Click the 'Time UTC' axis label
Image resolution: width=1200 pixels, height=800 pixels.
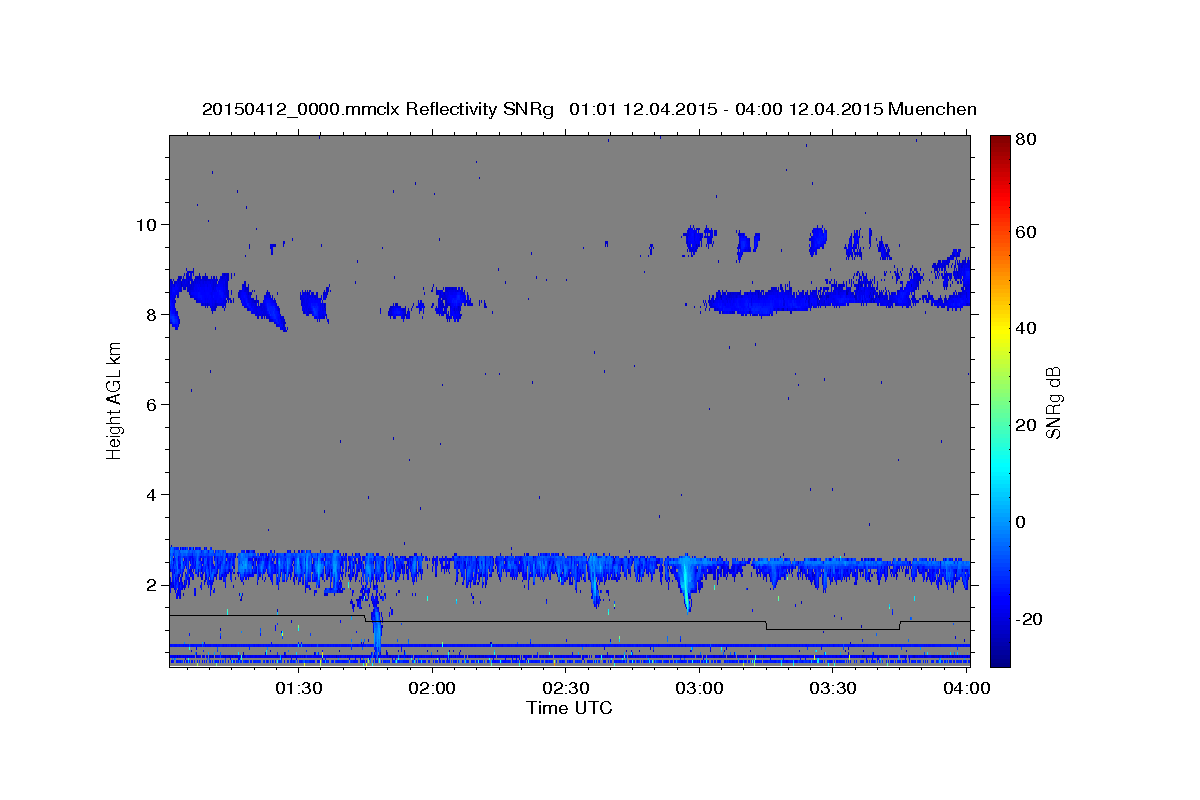tap(569, 708)
